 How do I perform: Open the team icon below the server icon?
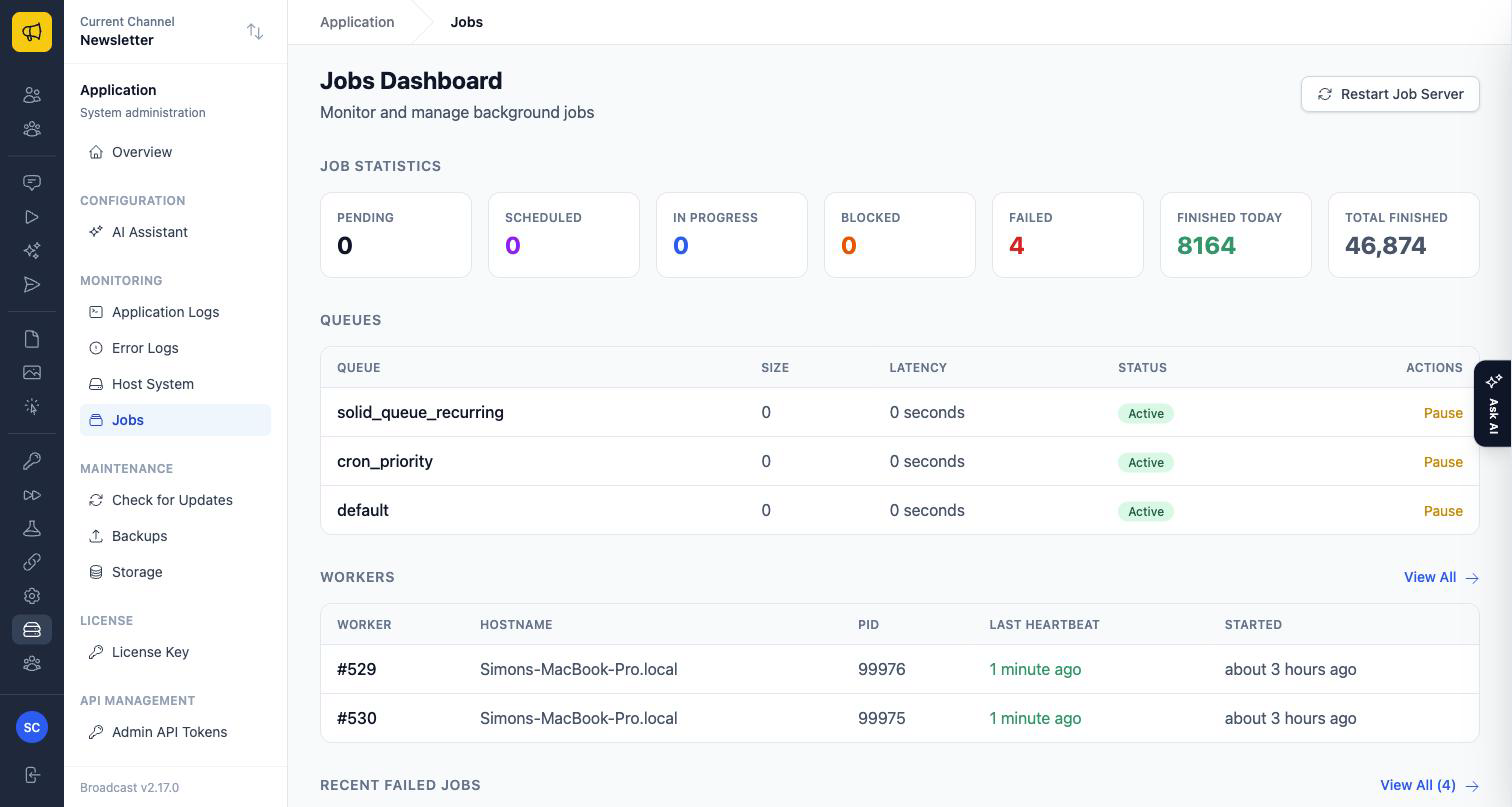point(32,664)
